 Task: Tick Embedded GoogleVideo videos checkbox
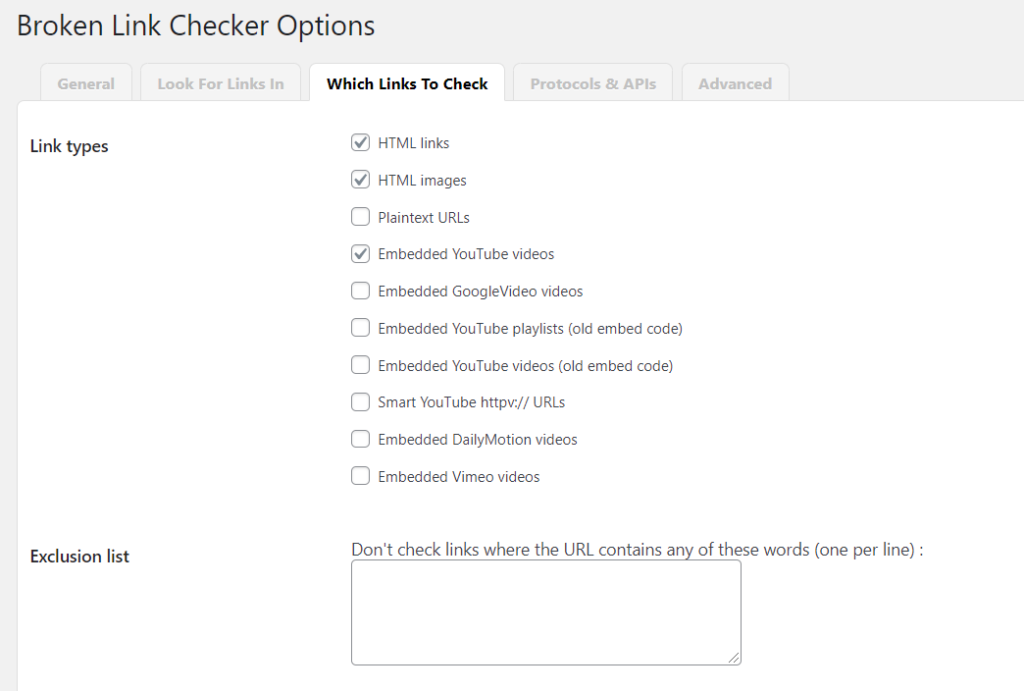[x=360, y=291]
